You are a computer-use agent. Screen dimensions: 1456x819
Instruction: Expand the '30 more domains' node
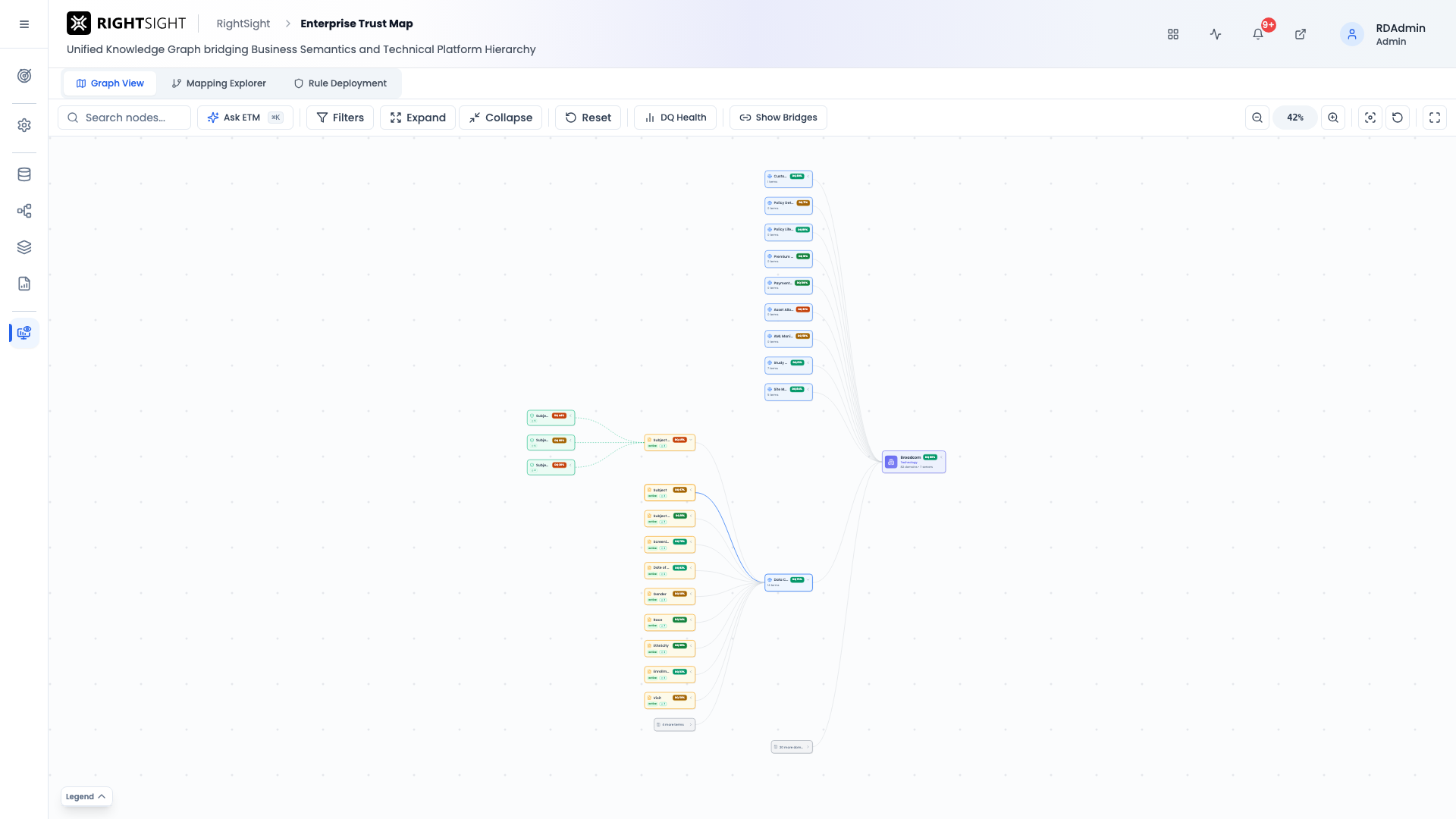click(x=792, y=747)
